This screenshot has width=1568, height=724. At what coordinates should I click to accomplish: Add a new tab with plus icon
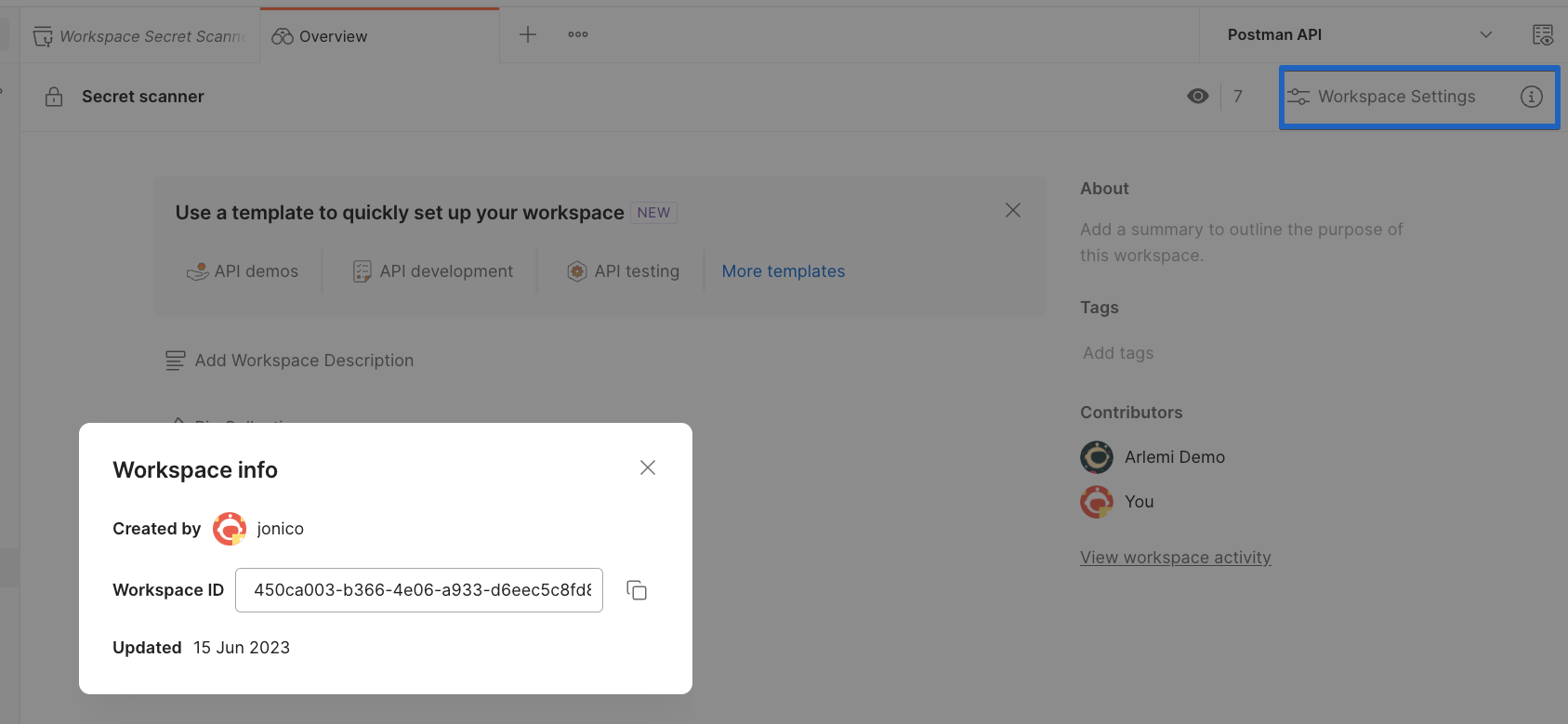pos(528,34)
